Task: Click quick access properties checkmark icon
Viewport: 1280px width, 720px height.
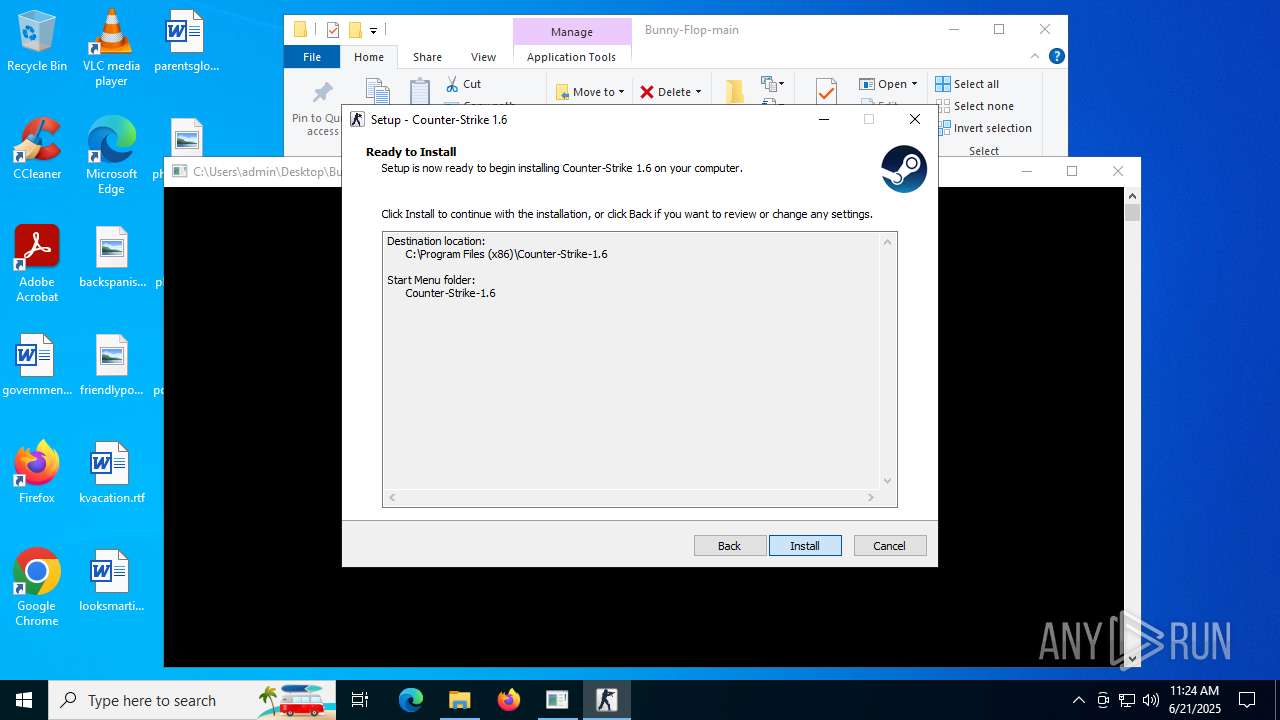Action: click(x=333, y=30)
